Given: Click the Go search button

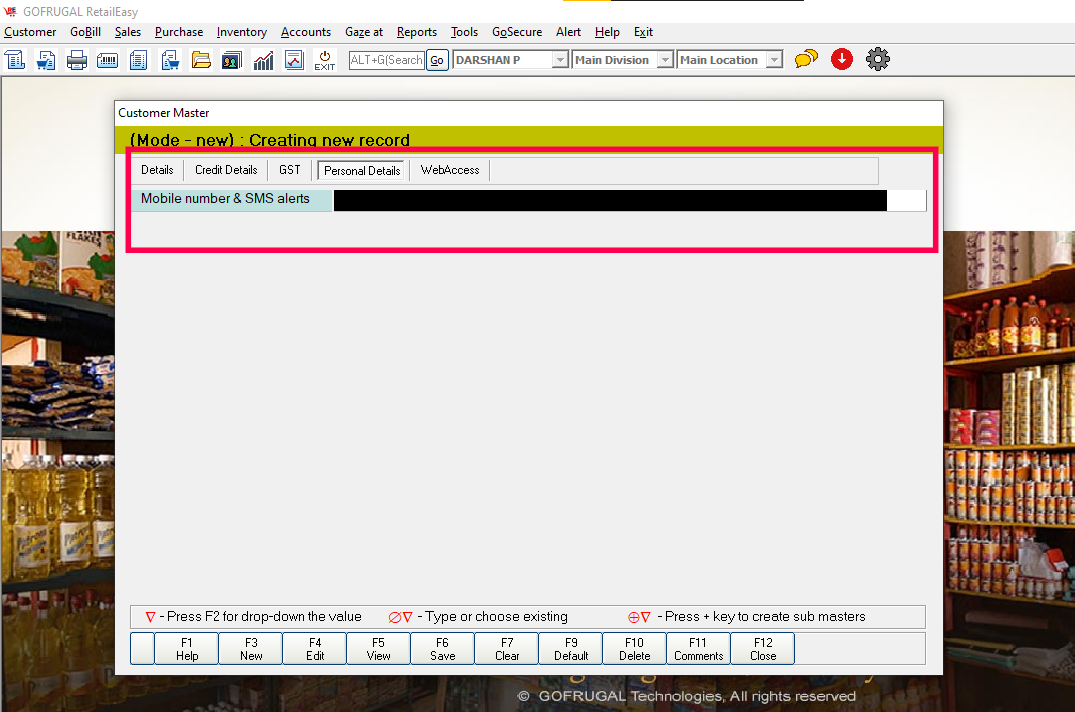Looking at the screenshot, I should tap(437, 60).
